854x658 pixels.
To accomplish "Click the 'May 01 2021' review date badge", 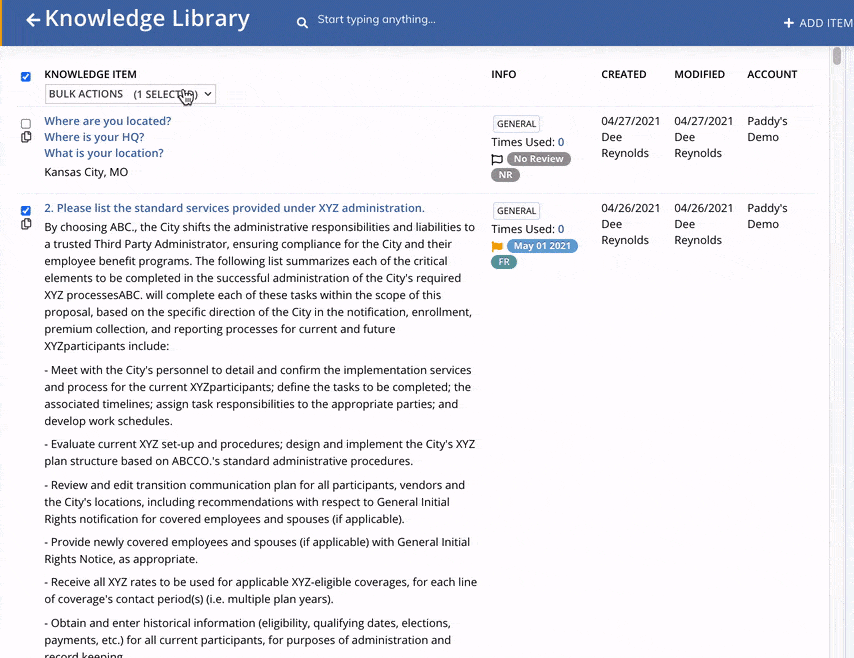I will click(x=542, y=246).
